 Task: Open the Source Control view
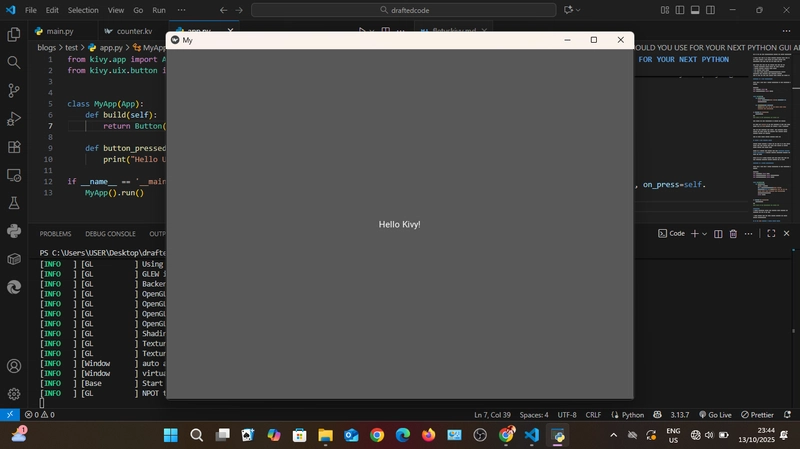(14, 90)
